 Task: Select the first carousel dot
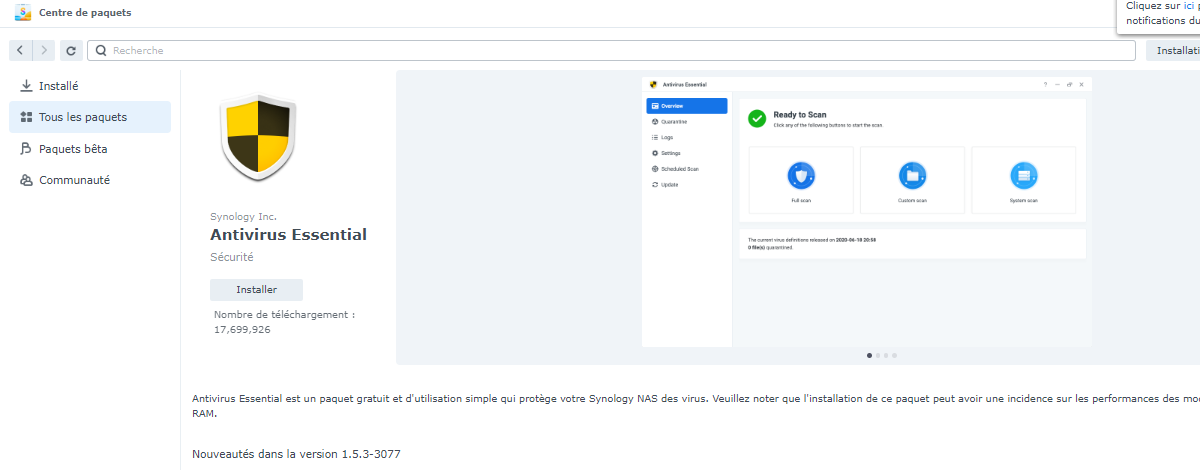point(868,355)
